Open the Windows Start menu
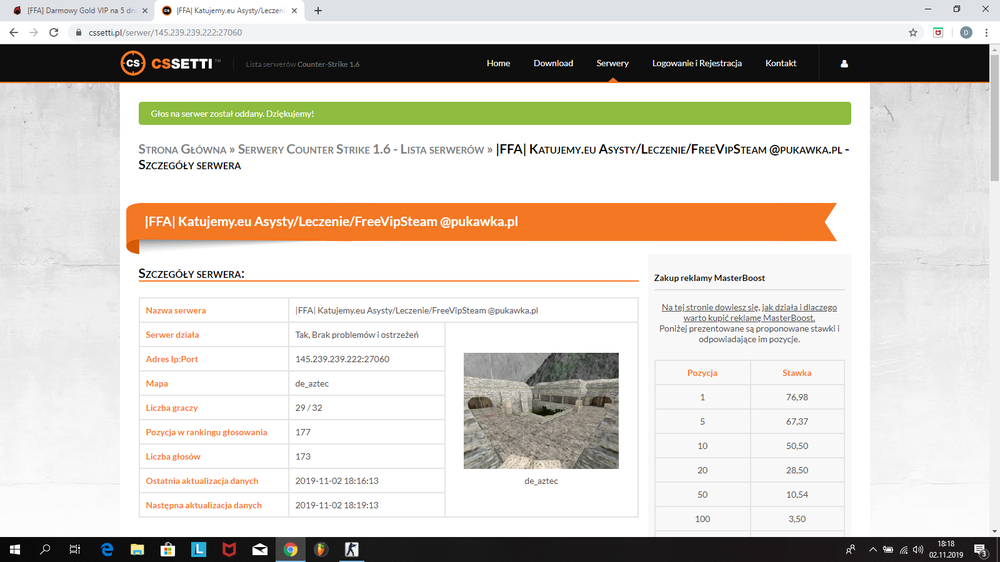Screen dimensions: 1000x562 point(15,549)
